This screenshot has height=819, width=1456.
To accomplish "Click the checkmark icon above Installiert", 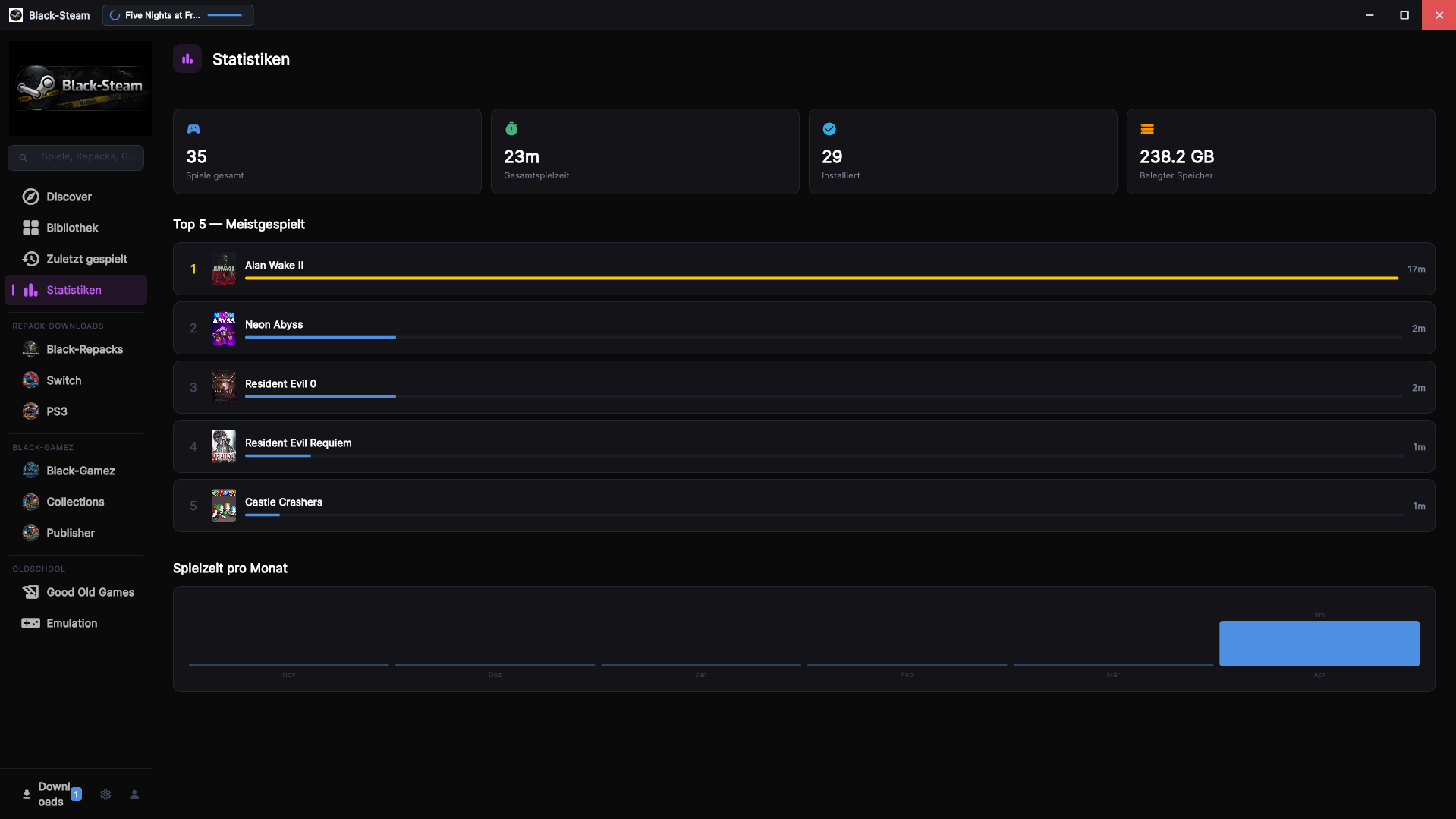I will point(829,129).
